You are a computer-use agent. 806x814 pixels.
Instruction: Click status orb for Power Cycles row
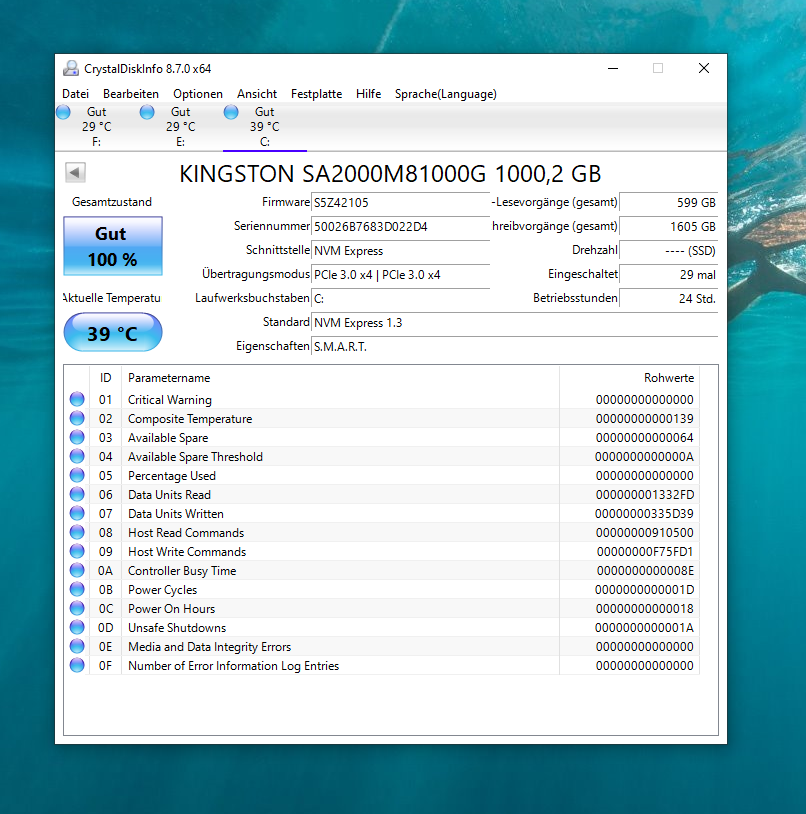pyautogui.click(x=77, y=589)
